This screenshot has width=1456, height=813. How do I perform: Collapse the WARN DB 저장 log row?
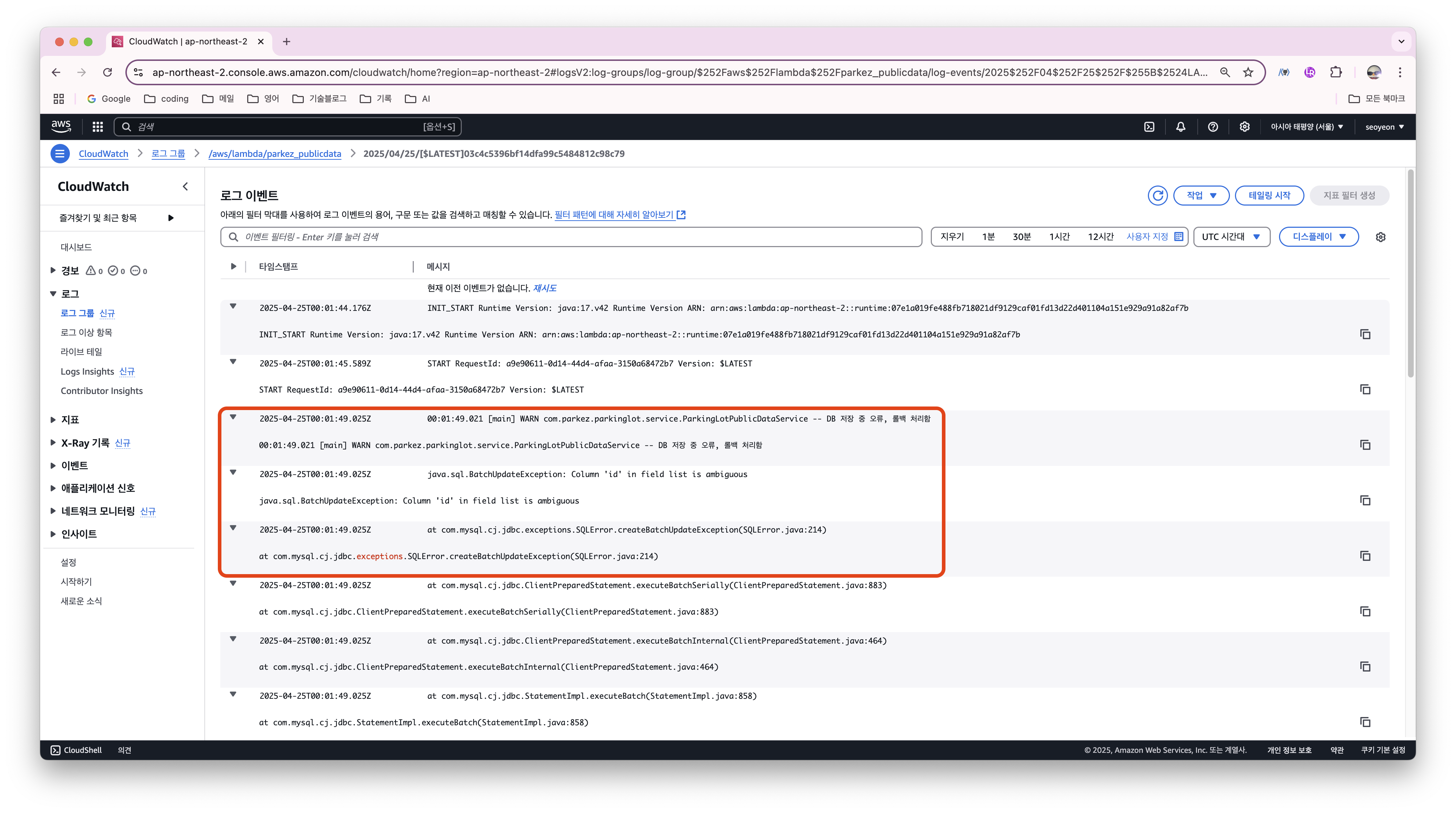(233, 418)
